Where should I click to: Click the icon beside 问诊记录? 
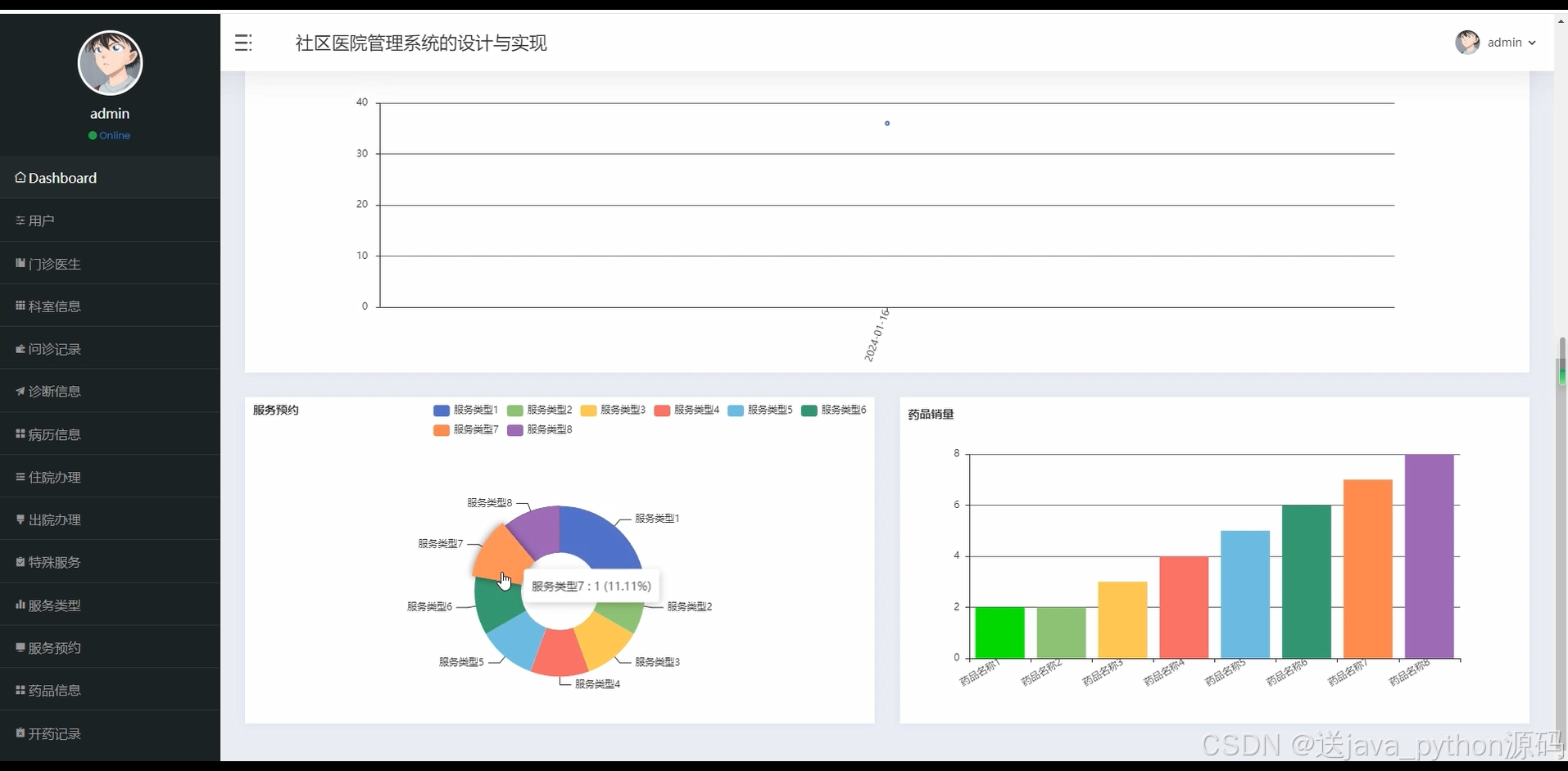point(20,349)
